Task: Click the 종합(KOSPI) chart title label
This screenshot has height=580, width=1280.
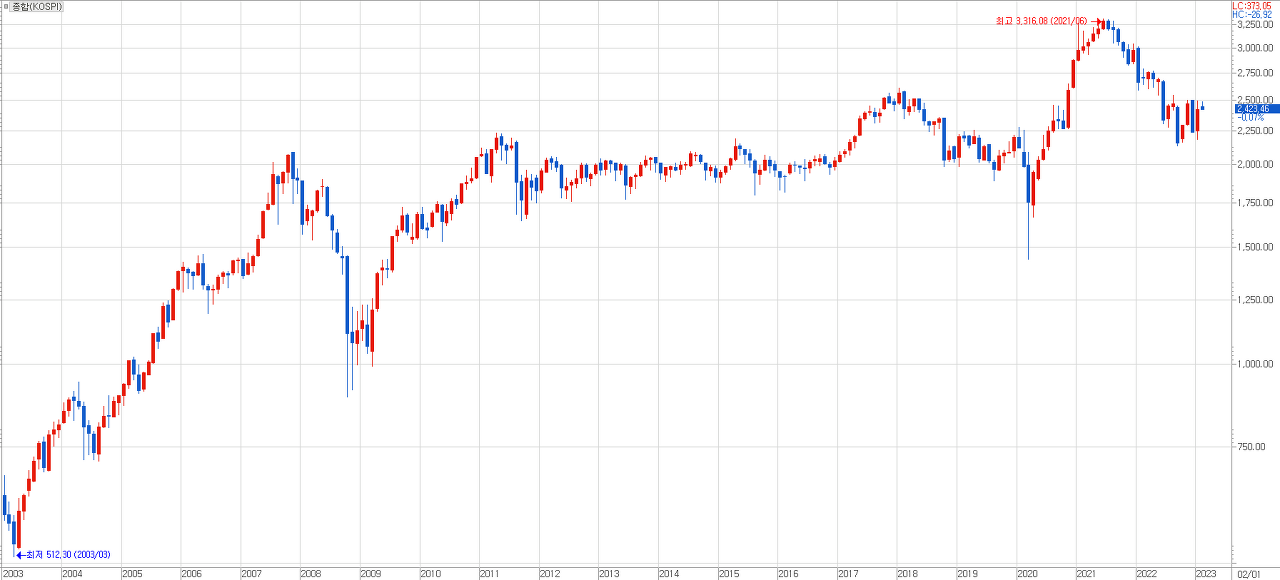Action: point(36,6)
